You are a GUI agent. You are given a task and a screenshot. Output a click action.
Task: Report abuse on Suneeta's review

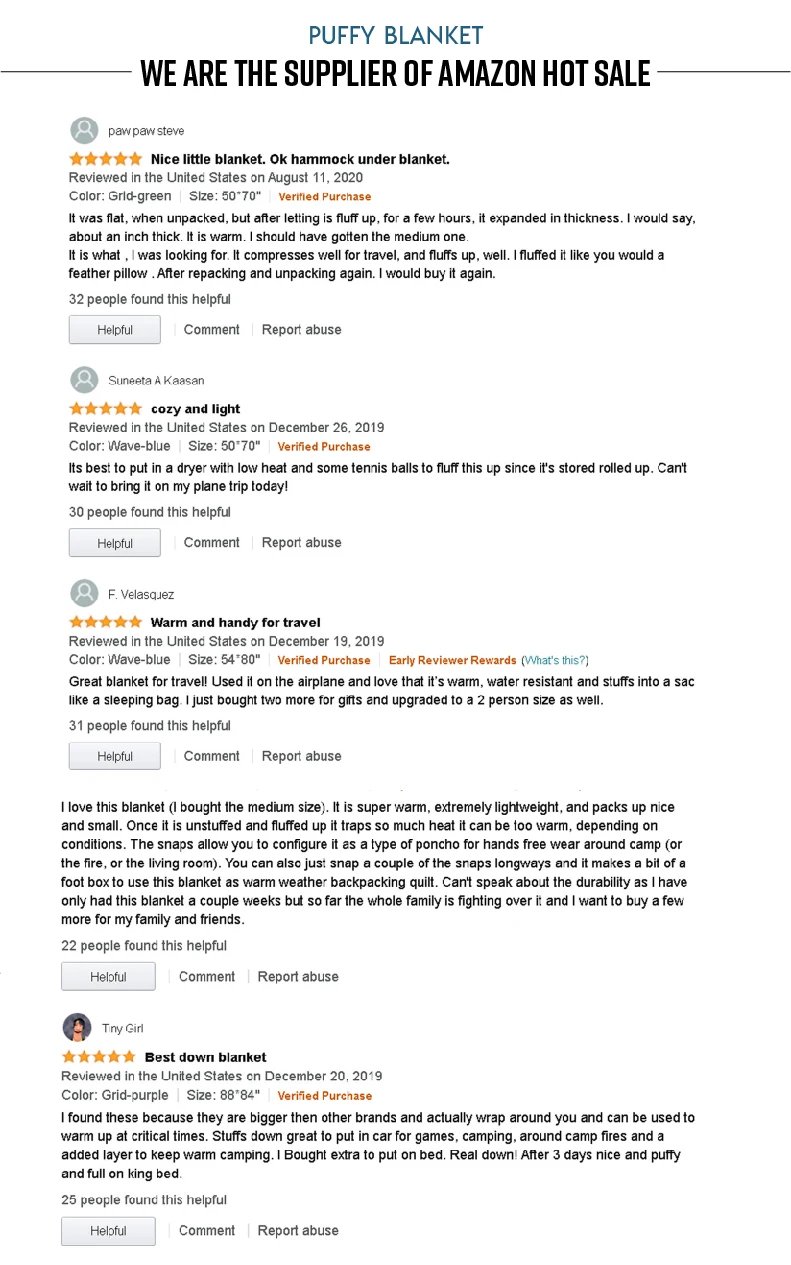pyautogui.click(x=301, y=543)
